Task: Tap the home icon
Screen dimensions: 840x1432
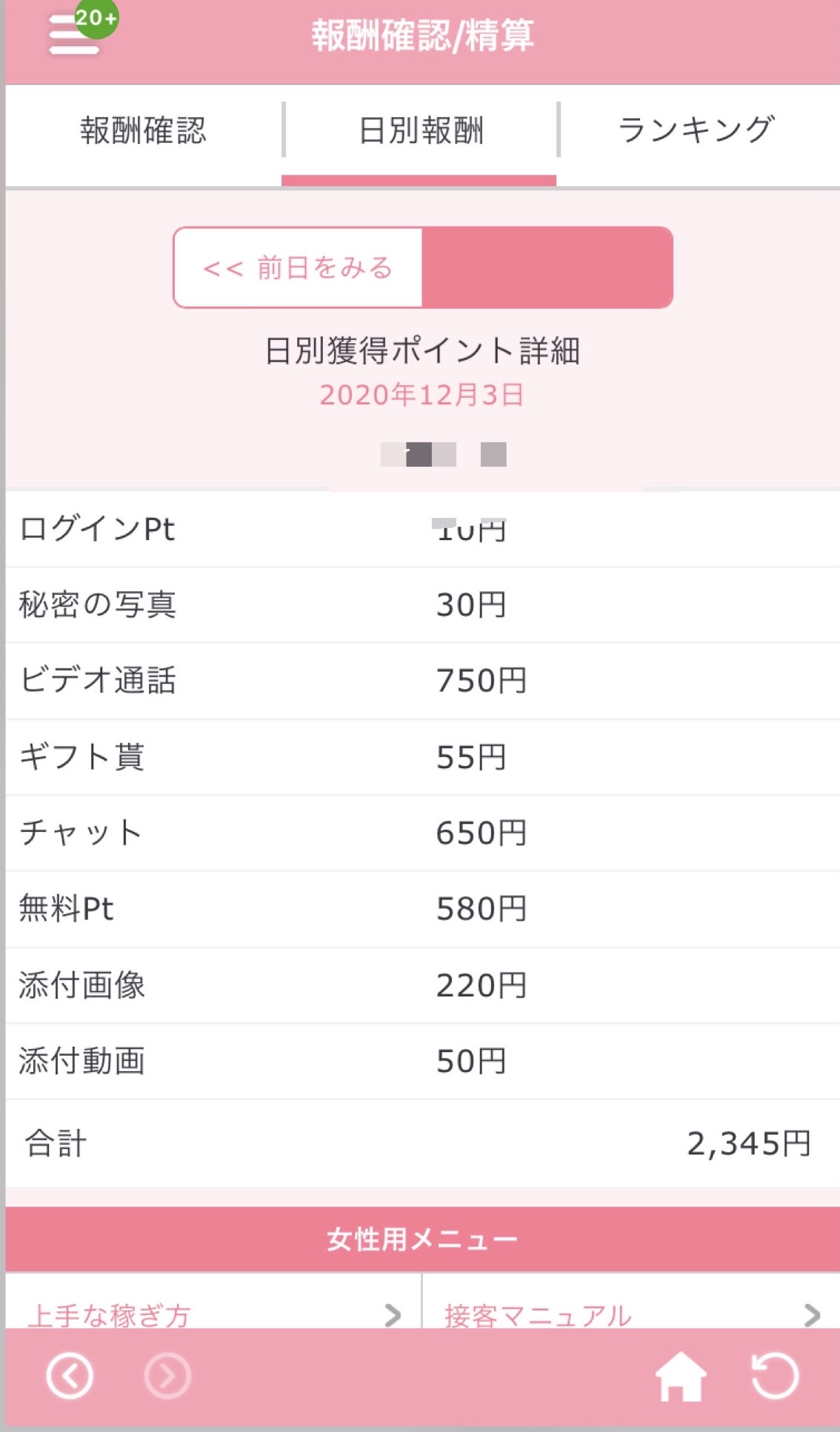Action: click(x=681, y=1376)
